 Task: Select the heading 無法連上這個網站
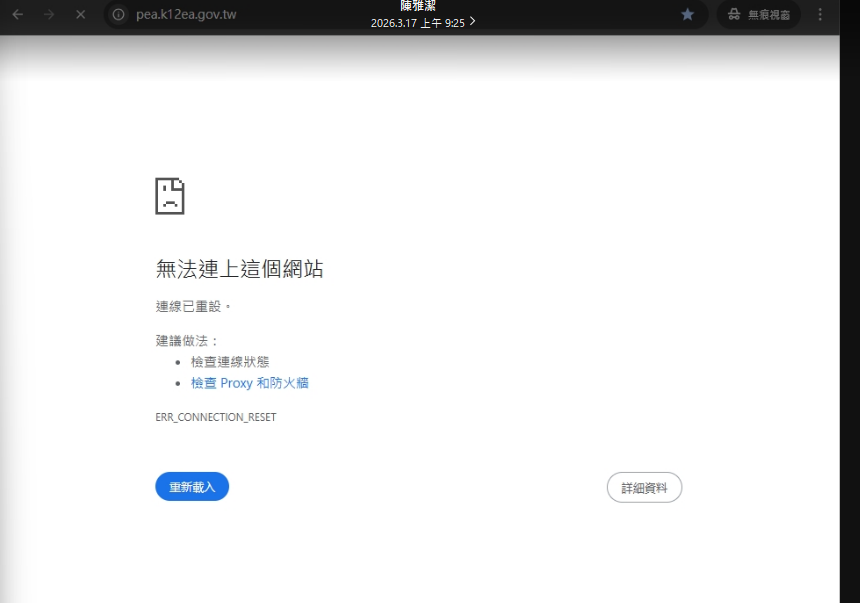[240, 269]
